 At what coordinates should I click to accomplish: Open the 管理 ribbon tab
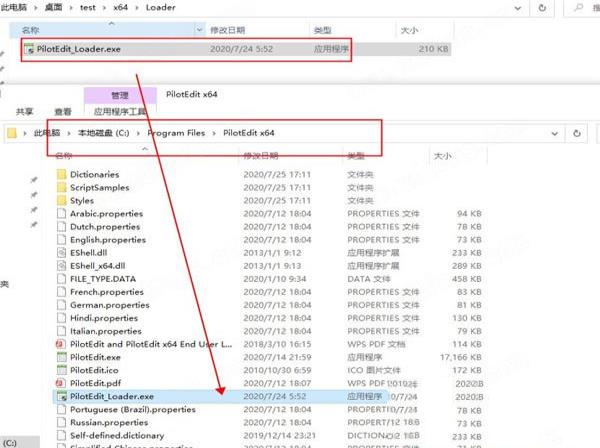coord(120,95)
